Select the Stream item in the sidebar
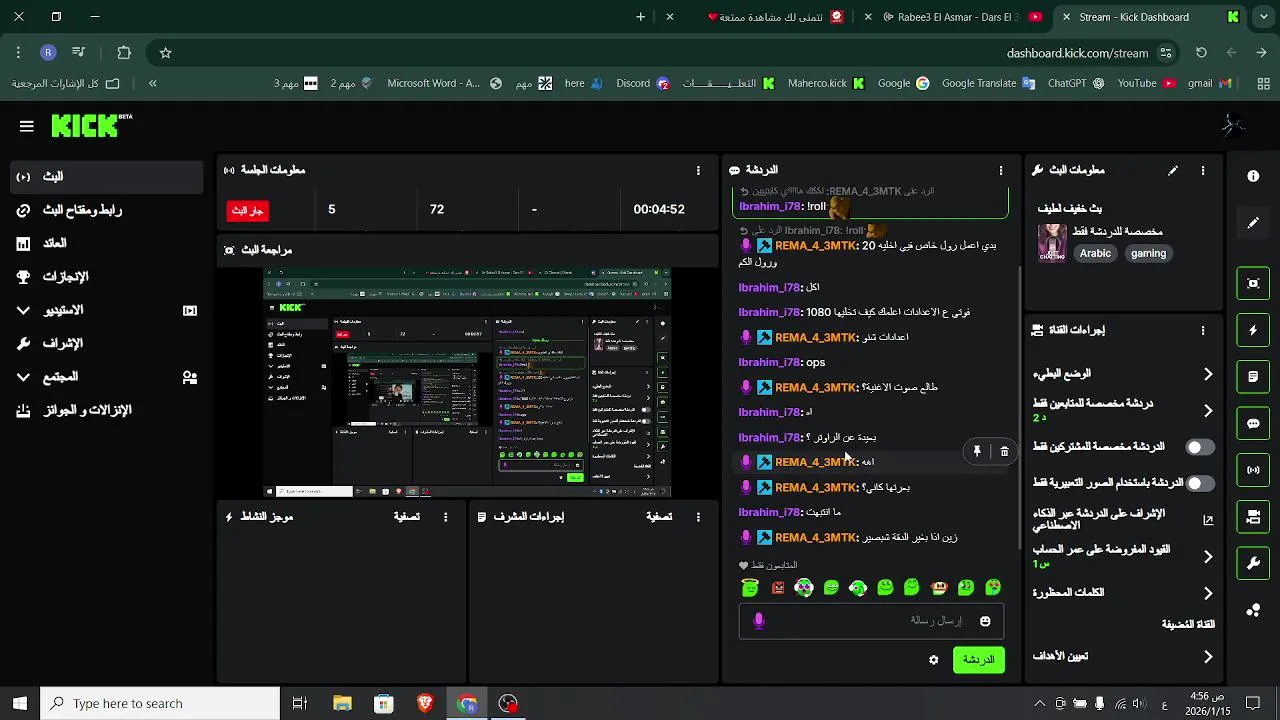1280x720 pixels. [107, 177]
